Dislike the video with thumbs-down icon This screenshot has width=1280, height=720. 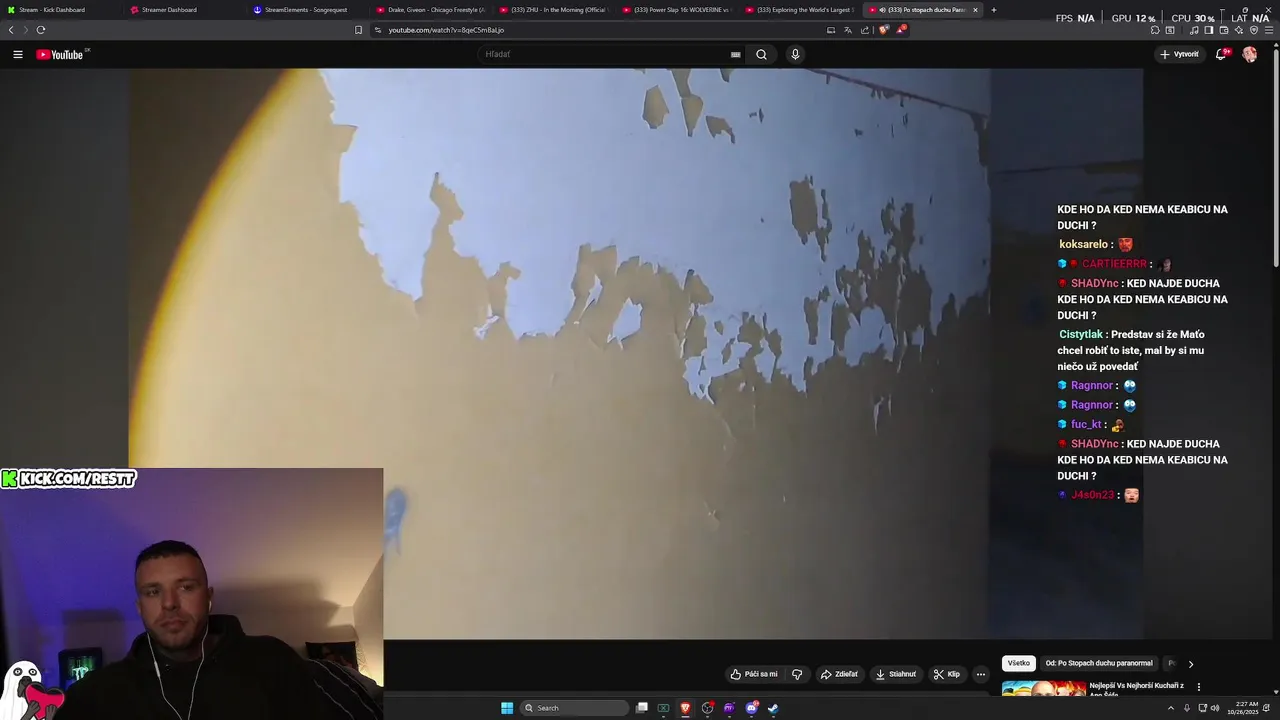tap(797, 674)
